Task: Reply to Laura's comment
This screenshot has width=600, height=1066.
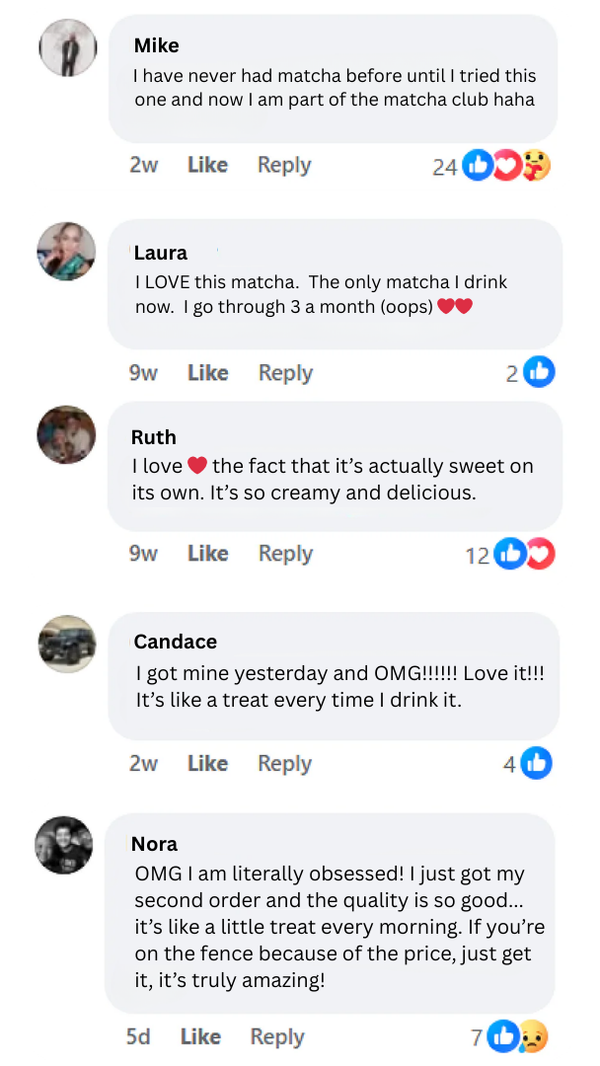Action: point(285,372)
